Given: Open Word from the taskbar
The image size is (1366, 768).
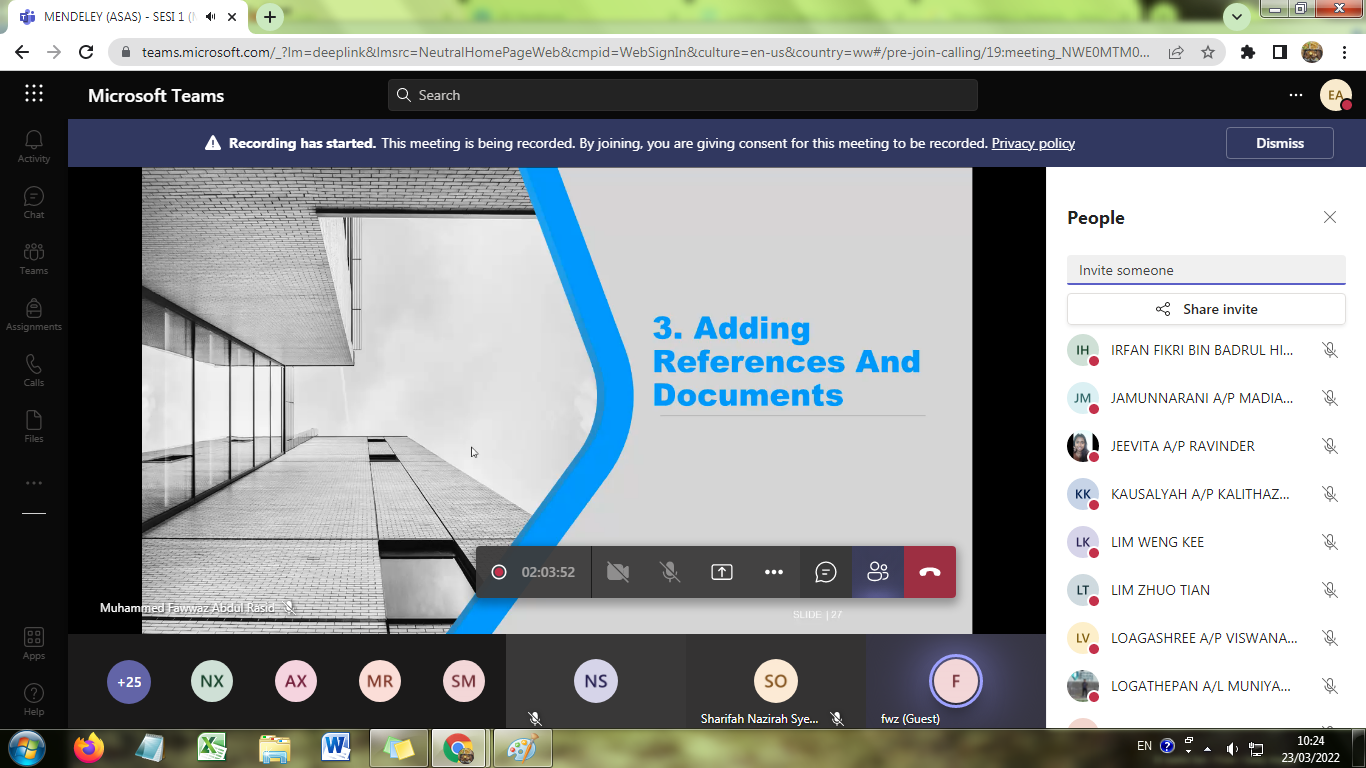Looking at the screenshot, I should (x=336, y=748).
